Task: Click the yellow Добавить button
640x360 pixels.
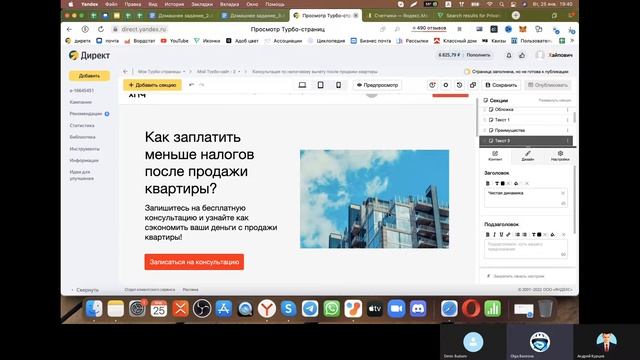Action: [89, 76]
